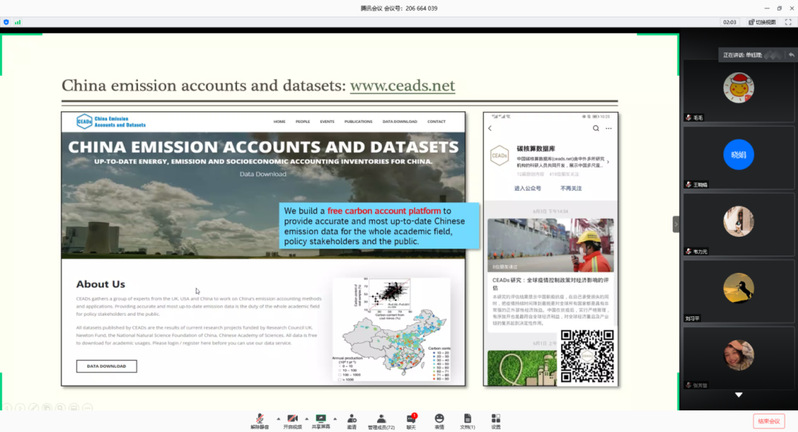Click next slide arrow in faint slideshow controls
Screen dimensions: 798x432
(x=20, y=408)
